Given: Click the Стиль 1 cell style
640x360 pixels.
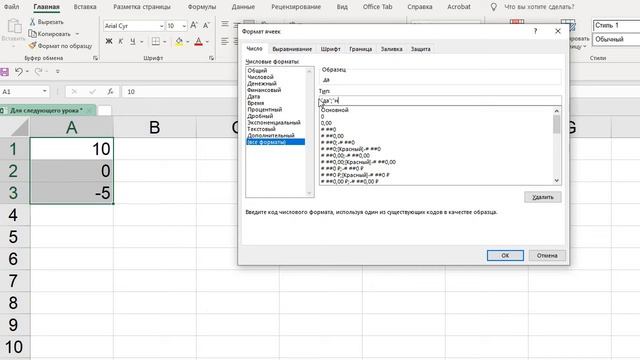Looking at the screenshot, I should point(616,25).
